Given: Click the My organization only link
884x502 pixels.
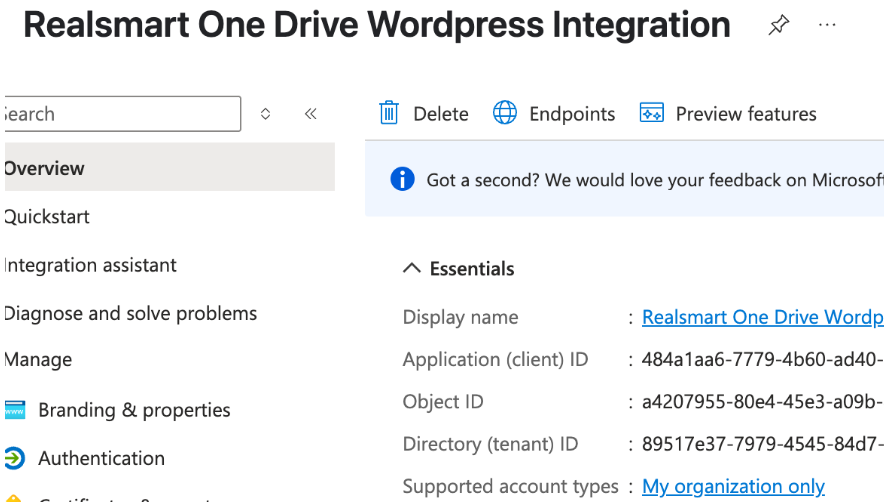Looking at the screenshot, I should point(733,487).
